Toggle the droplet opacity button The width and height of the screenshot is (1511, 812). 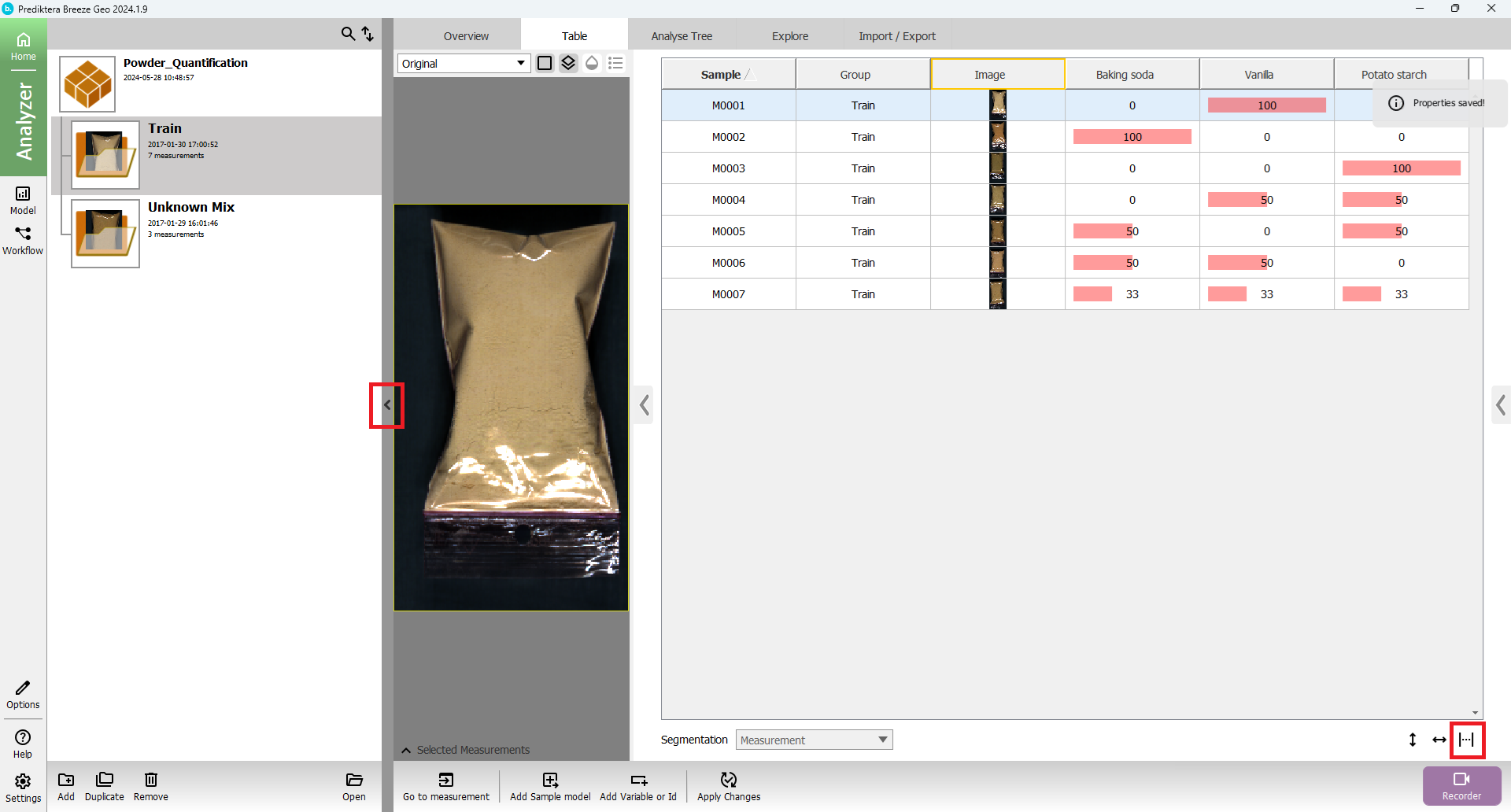[x=592, y=63]
